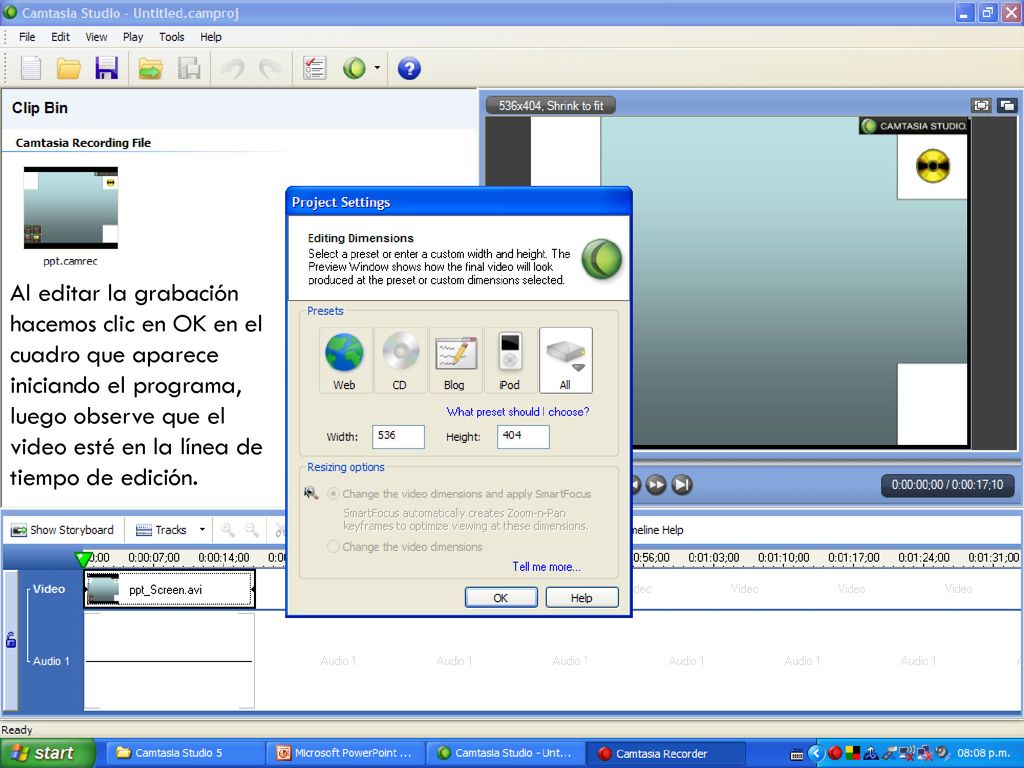Click into the Width field showing 536

click(398, 437)
